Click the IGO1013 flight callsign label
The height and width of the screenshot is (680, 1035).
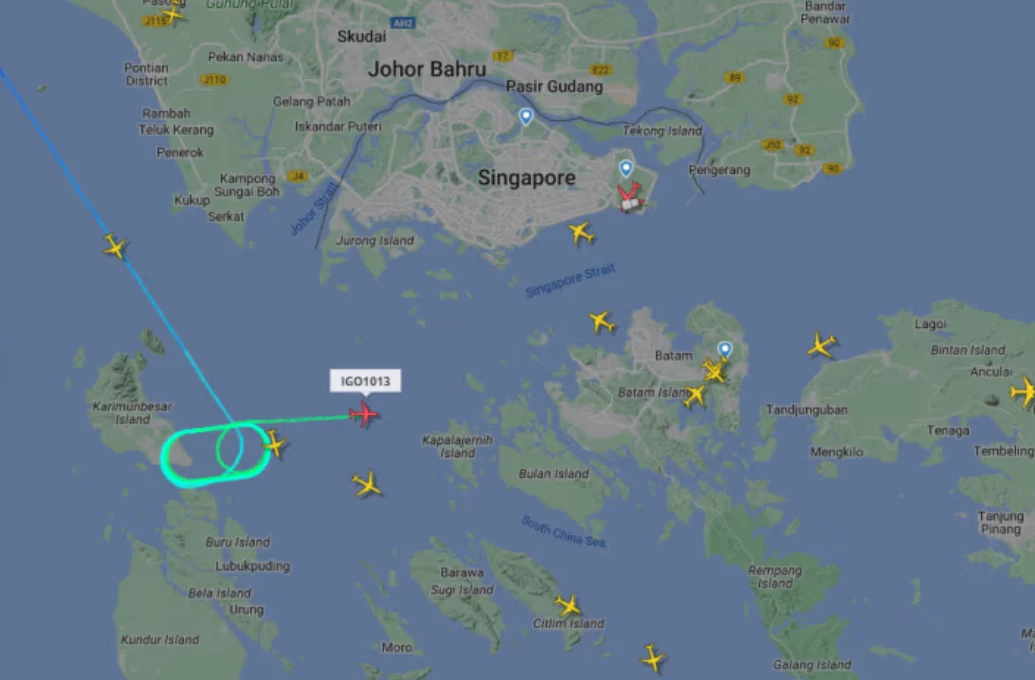point(365,381)
